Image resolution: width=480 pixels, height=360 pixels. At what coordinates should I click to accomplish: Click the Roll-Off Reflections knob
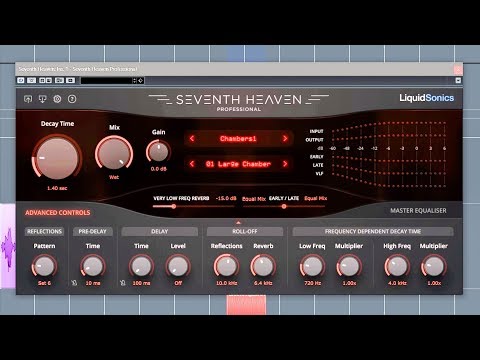226,266
